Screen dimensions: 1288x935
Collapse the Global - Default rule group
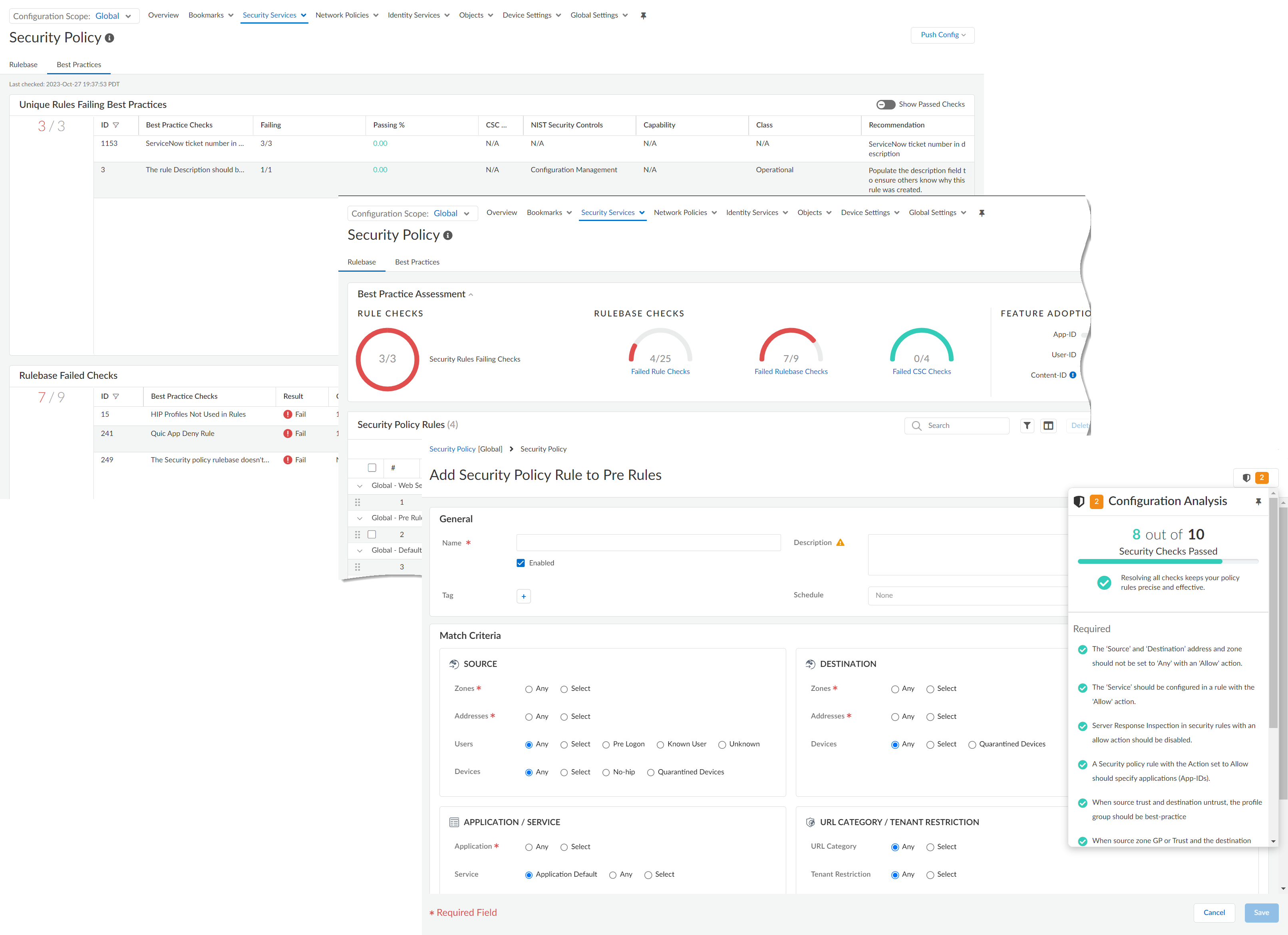pos(360,550)
